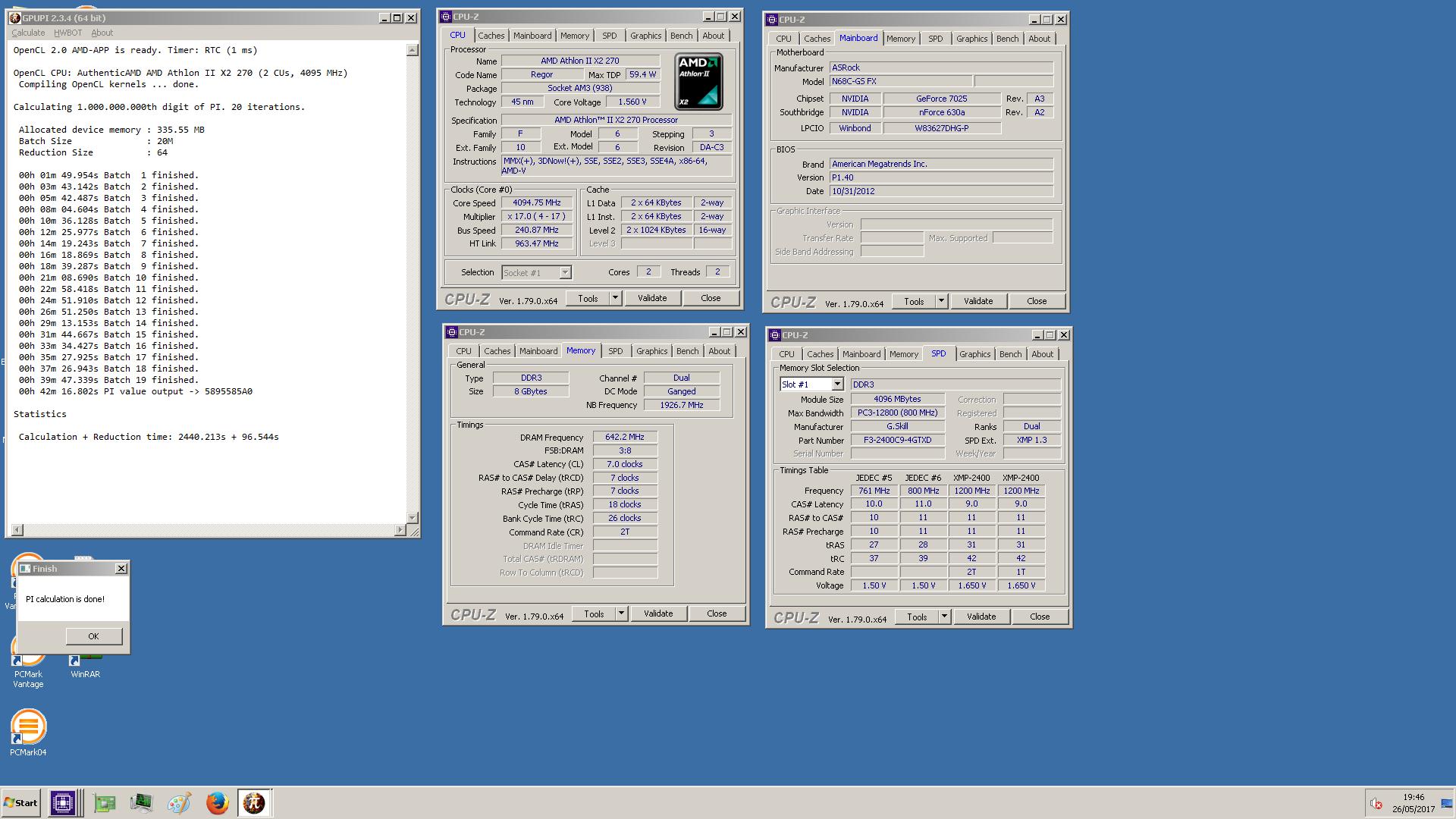Image resolution: width=1456 pixels, height=819 pixels.
Task: Click the Max Bandwidth field PC3-12800 (800 MHz)
Action: 897,413
